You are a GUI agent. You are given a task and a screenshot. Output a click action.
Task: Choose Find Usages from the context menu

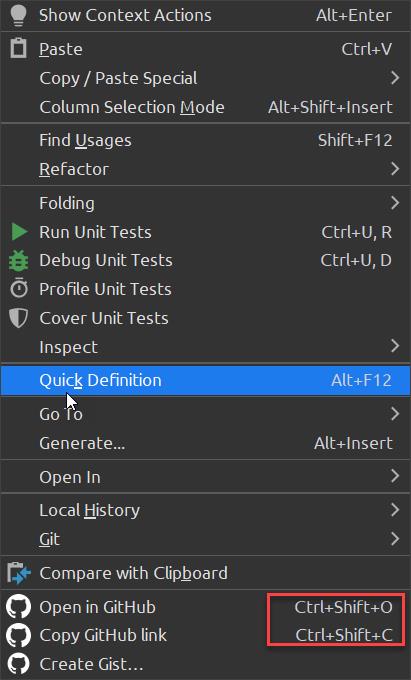coord(206,140)
